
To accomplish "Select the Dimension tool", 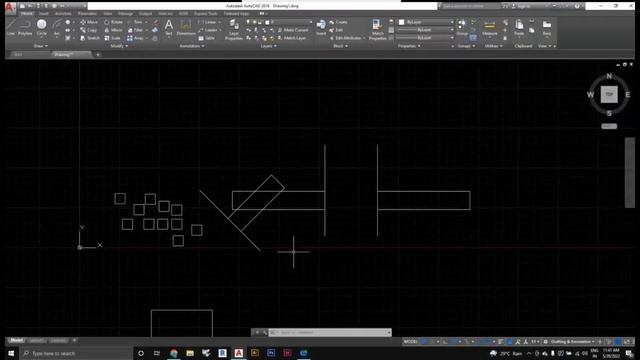I will [186, 27].
